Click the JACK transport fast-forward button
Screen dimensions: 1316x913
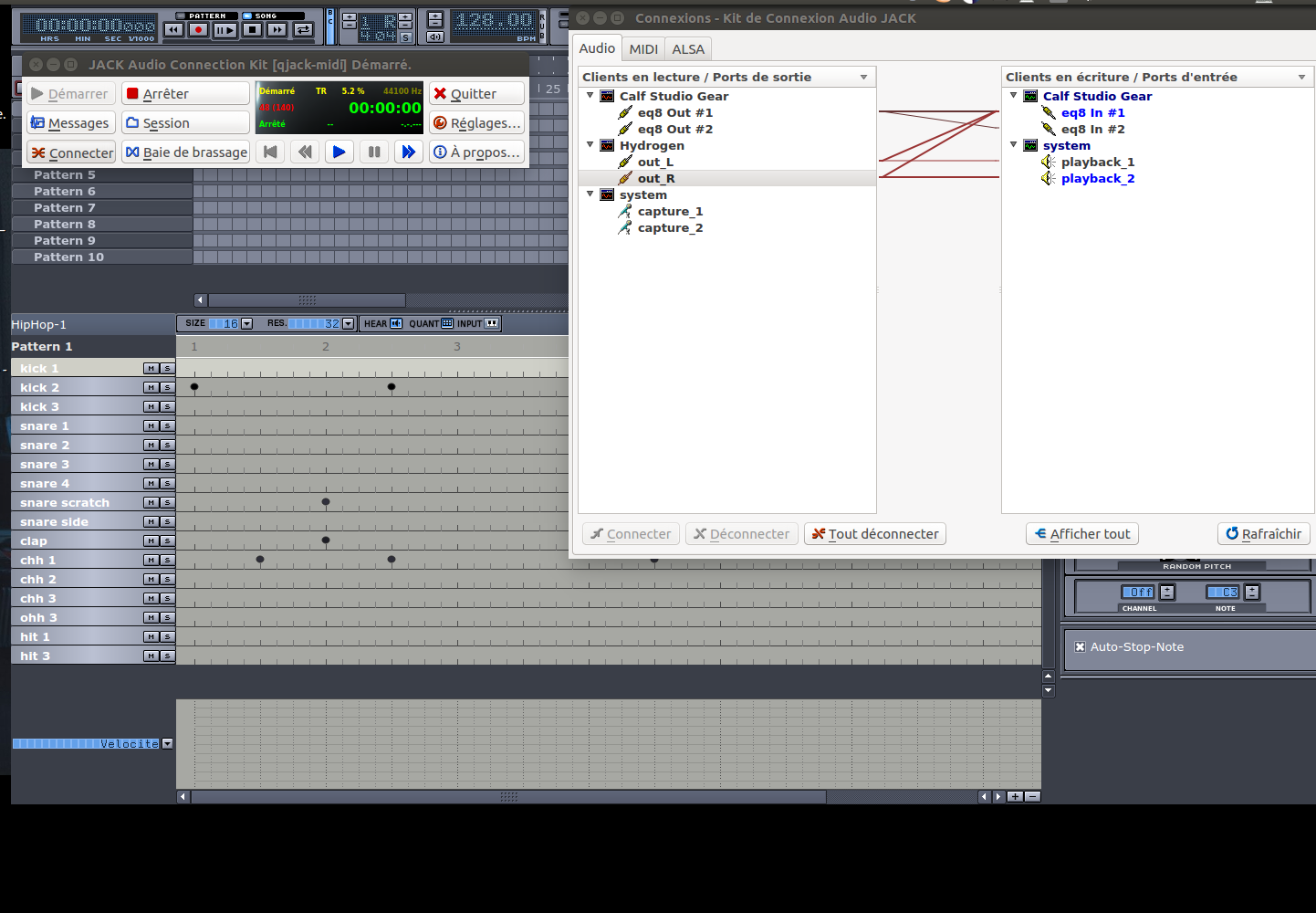click(x=409, y=152)
